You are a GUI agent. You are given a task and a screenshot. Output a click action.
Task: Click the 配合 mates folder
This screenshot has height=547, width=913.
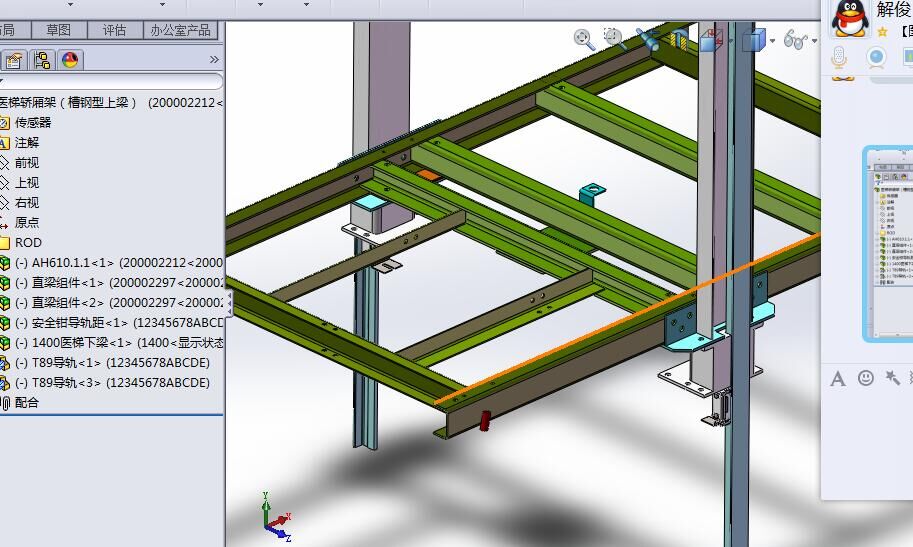click(27, 403)
